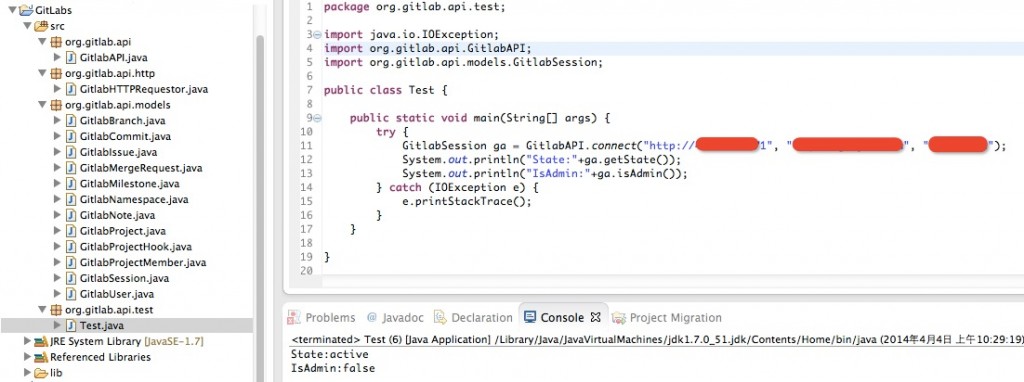Select GitlabProjectHook.java in the tree
Screen dimensions: 1024x382
tap(136, 247)
